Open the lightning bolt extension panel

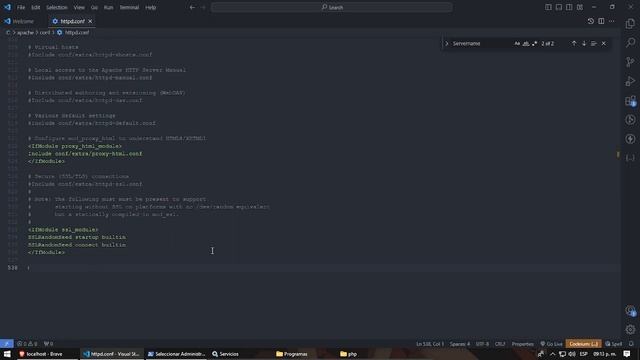pyautogui.click(x=630, y=139)
